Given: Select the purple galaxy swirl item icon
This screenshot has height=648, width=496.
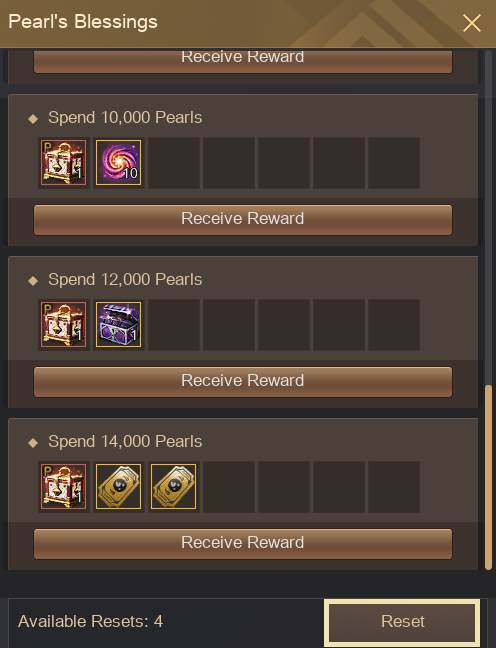Looking at the screenshot, I should [x=119, y=162].
